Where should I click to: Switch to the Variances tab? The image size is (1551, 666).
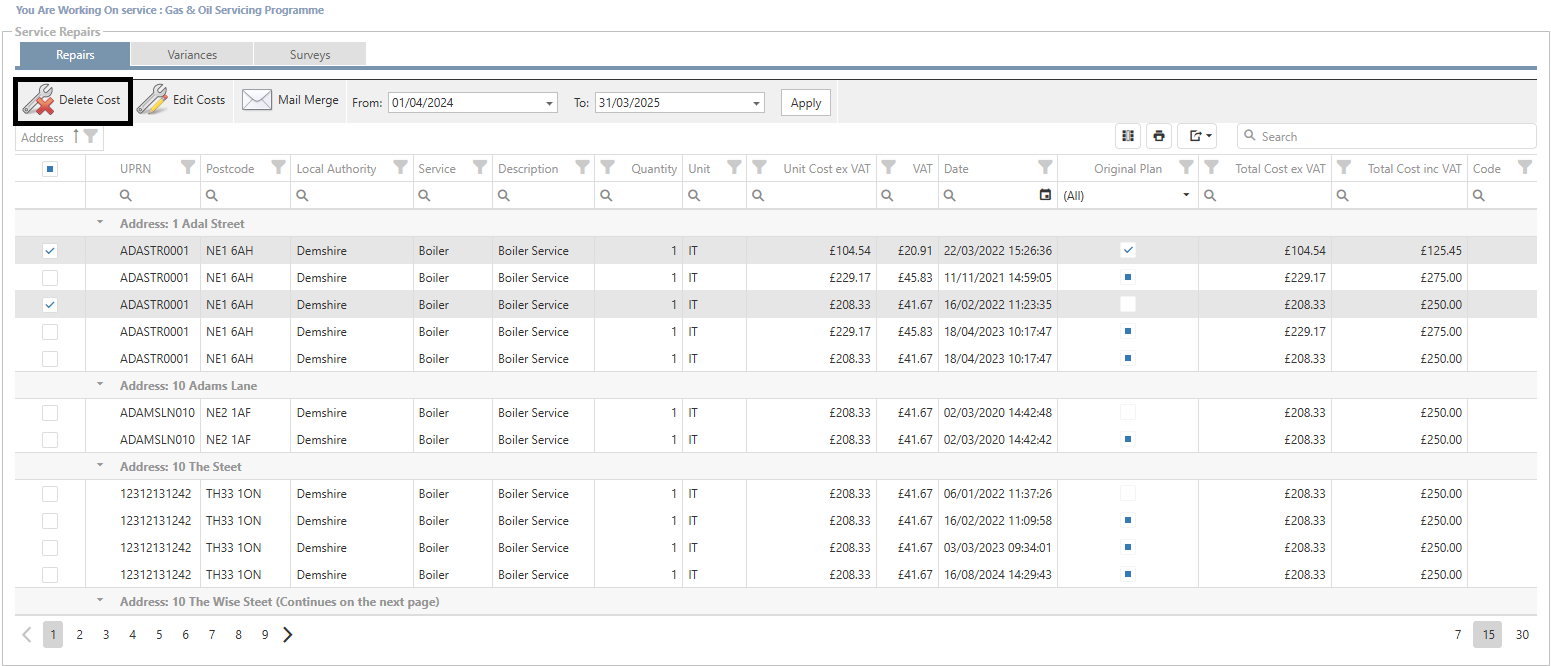click(192, 55)
